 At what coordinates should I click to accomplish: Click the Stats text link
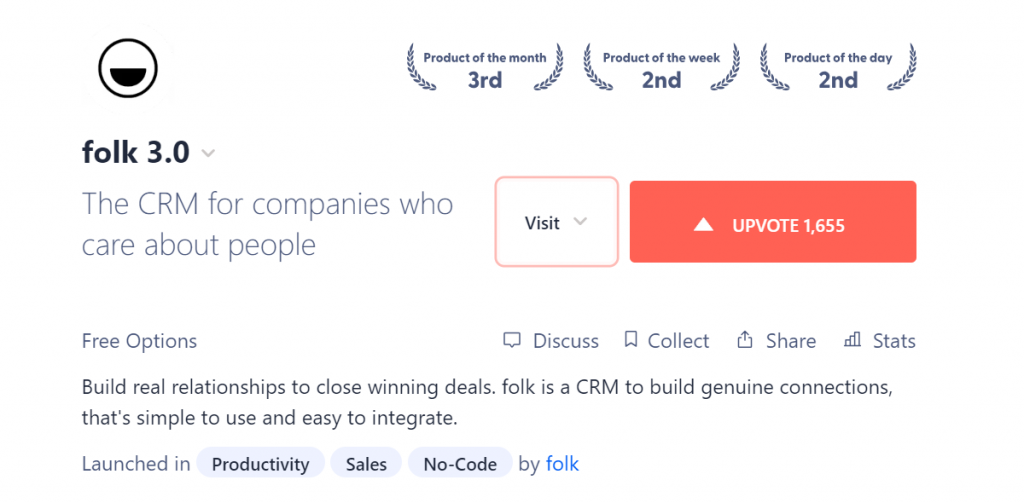[x=894, y=340]
